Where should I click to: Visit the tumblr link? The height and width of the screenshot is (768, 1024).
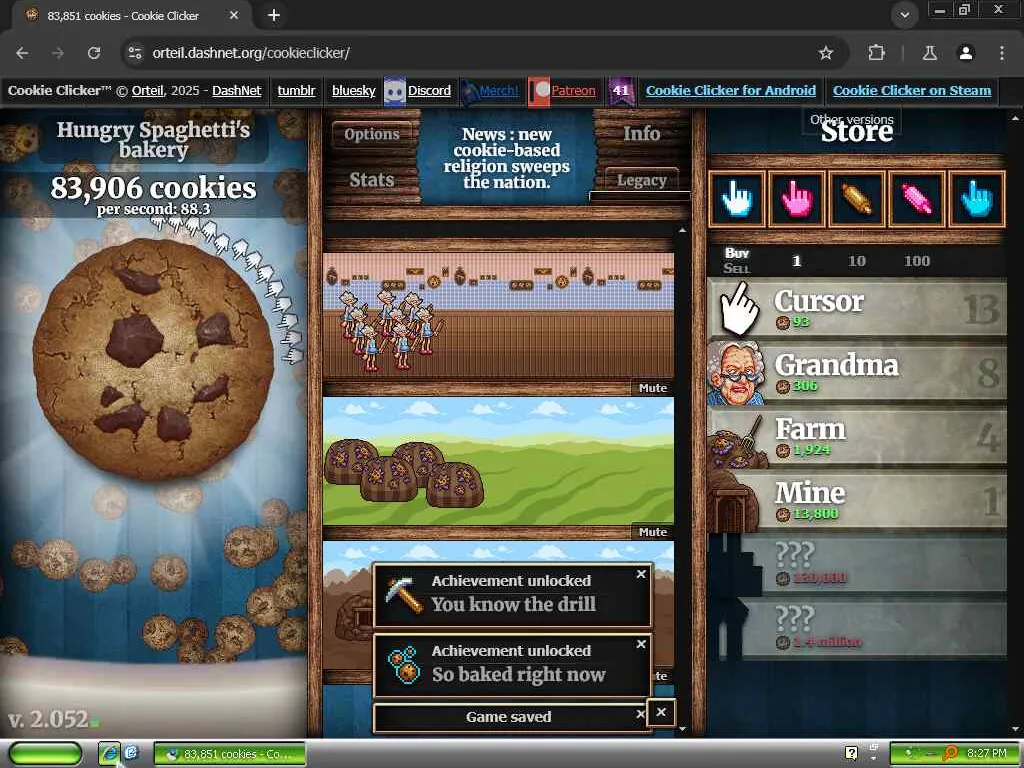click(296, 91)
